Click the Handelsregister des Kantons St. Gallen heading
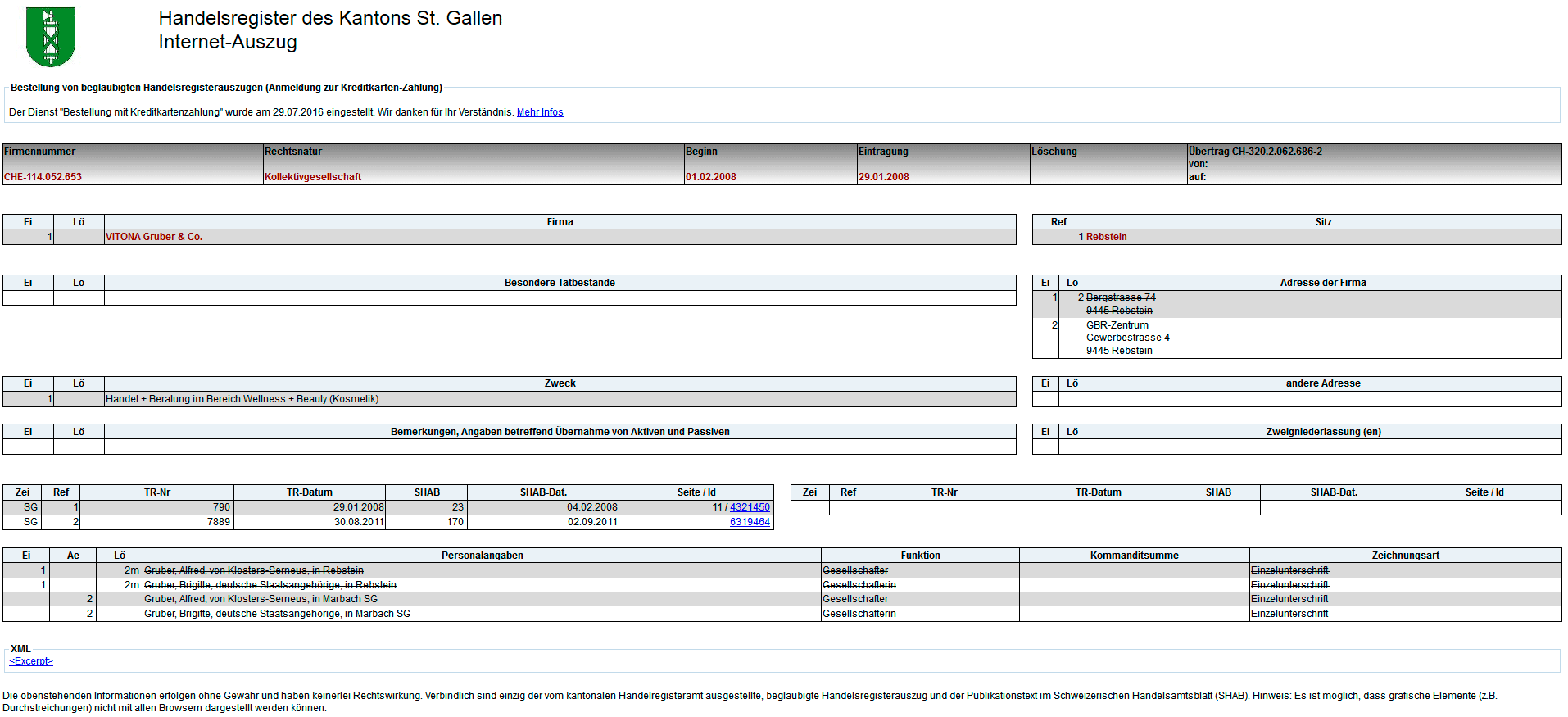 tap(330, 18)
